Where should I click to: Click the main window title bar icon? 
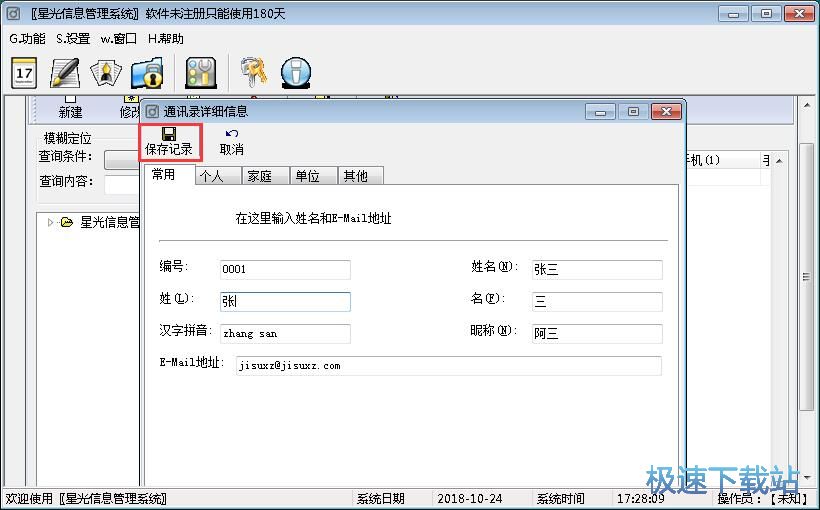tap(13, 14)
